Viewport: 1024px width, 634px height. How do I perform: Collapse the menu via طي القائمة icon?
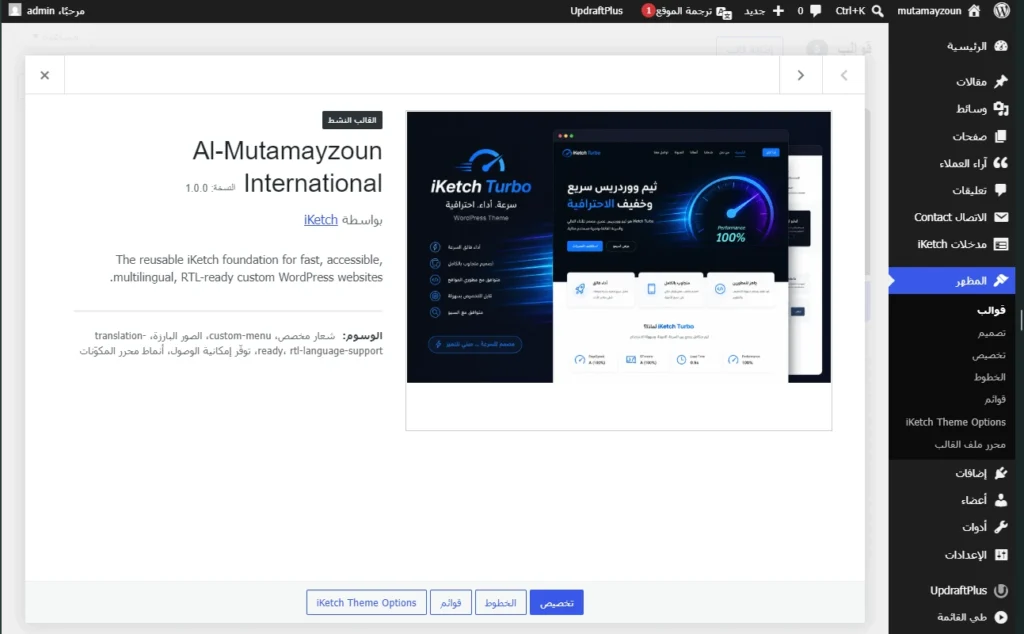(x=1000, y=617)
